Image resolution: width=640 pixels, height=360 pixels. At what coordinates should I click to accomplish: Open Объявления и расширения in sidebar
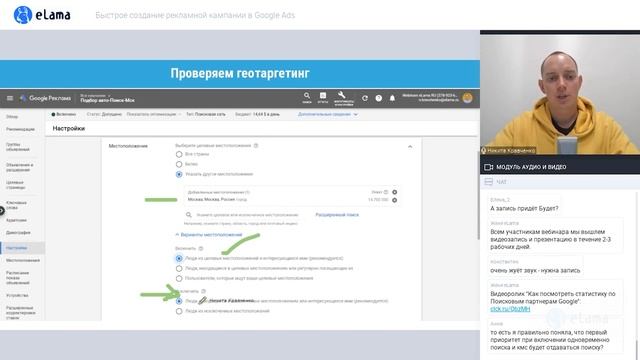click(x=20, y=167)
